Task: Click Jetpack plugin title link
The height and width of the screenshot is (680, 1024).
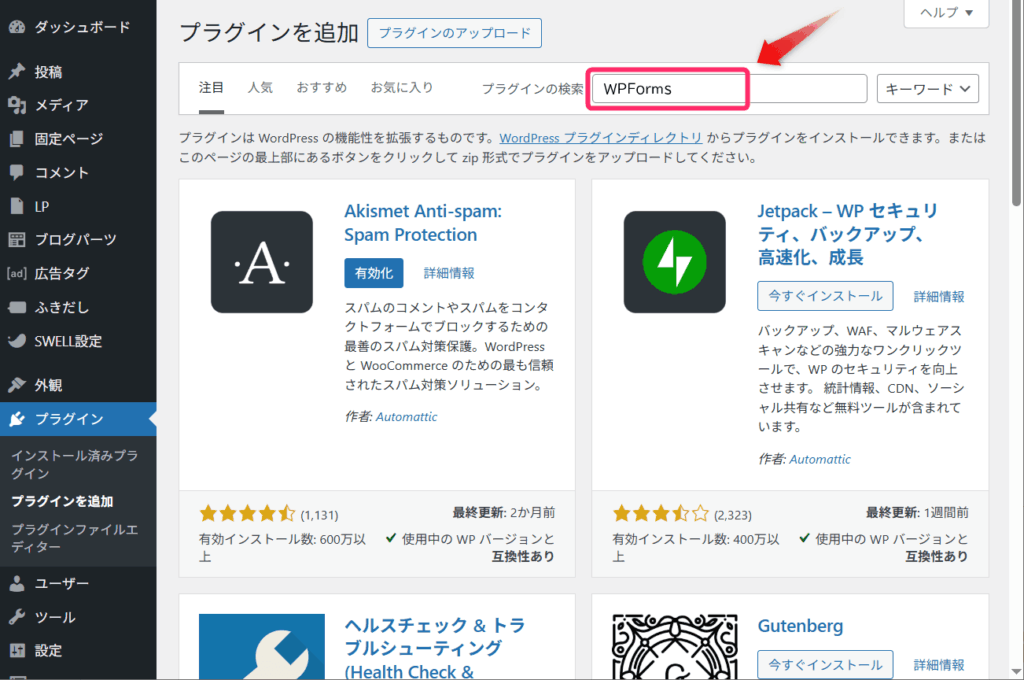Action: (x=848, y=234)
